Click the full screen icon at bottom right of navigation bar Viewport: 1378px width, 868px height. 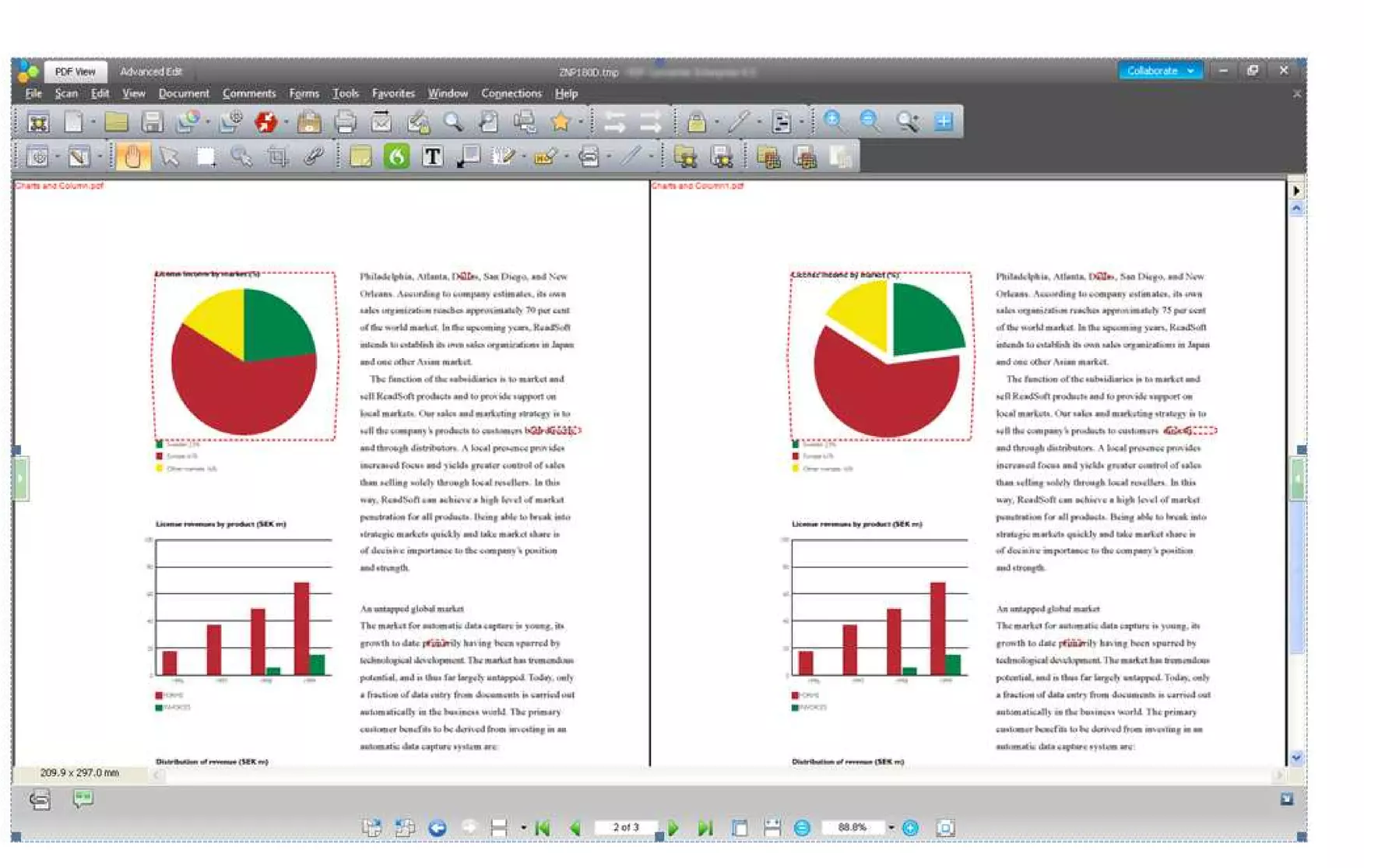click(x=945, y=828)
